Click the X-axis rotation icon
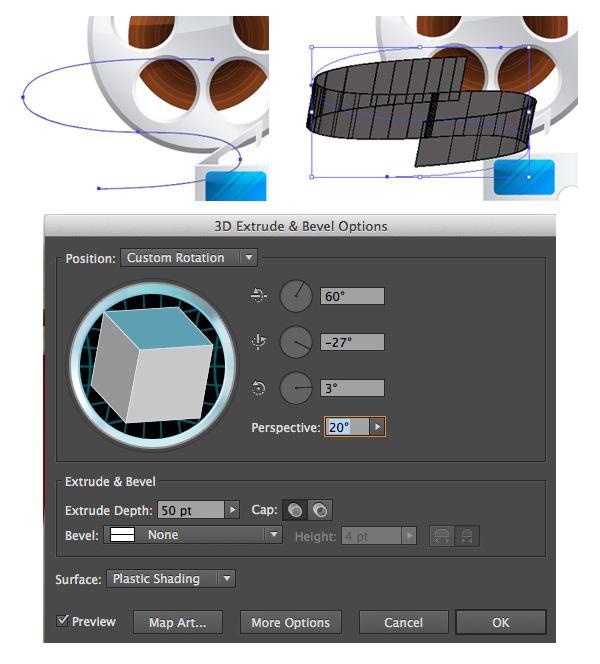Viewport: 600px width, 664px height. coord(259,295)
